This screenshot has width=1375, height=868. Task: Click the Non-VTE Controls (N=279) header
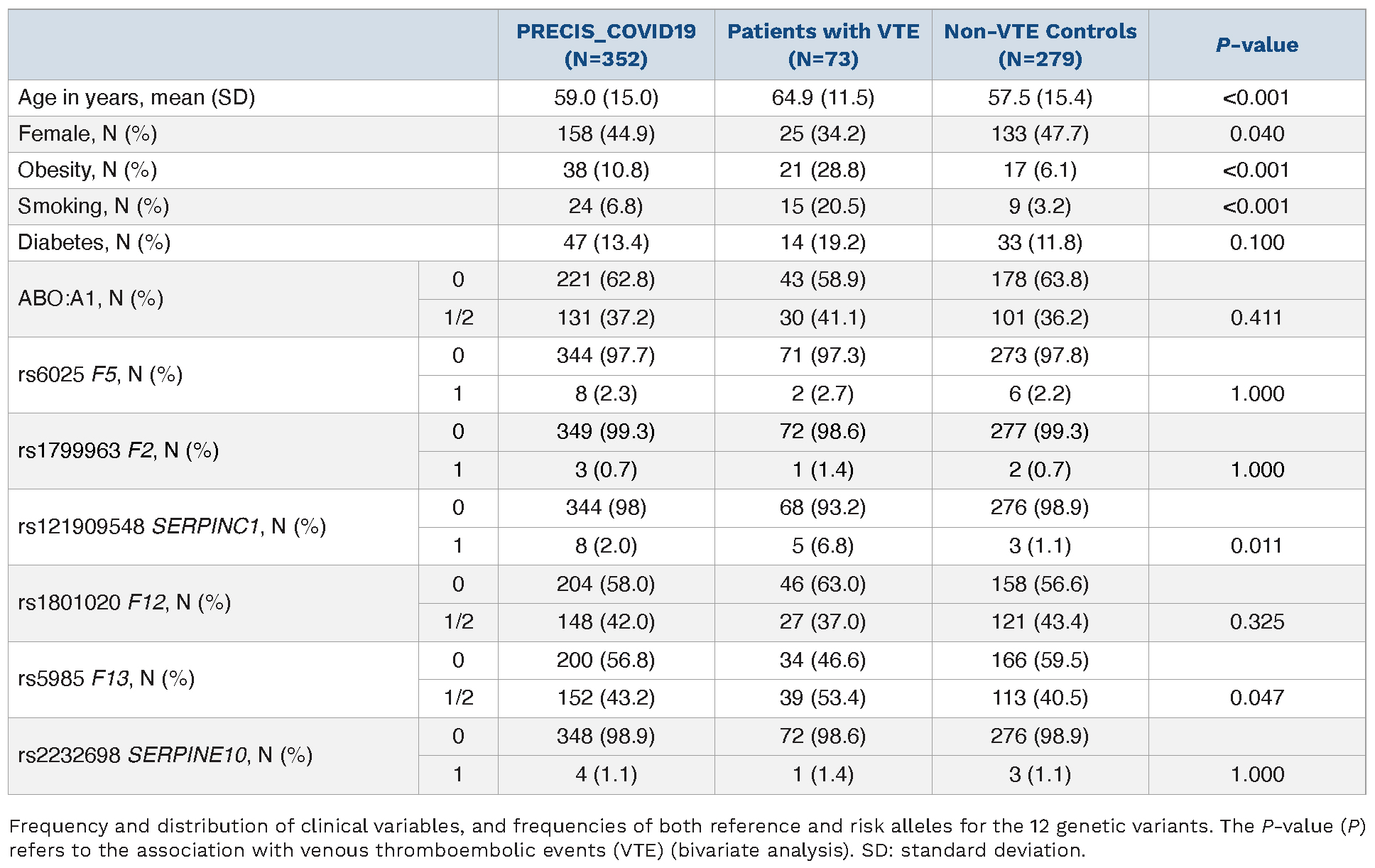click(x=1040, y=45)
